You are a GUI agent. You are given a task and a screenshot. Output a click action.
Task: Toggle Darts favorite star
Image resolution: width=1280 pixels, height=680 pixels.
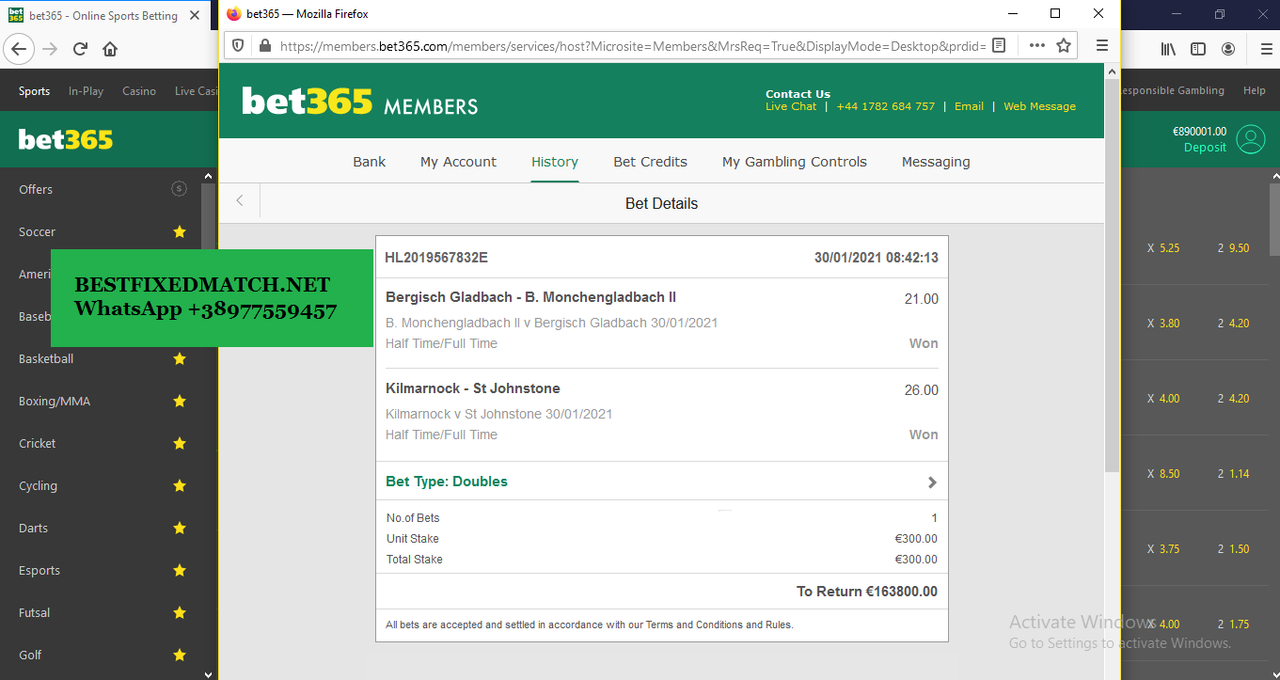click(x=180, y=528)
